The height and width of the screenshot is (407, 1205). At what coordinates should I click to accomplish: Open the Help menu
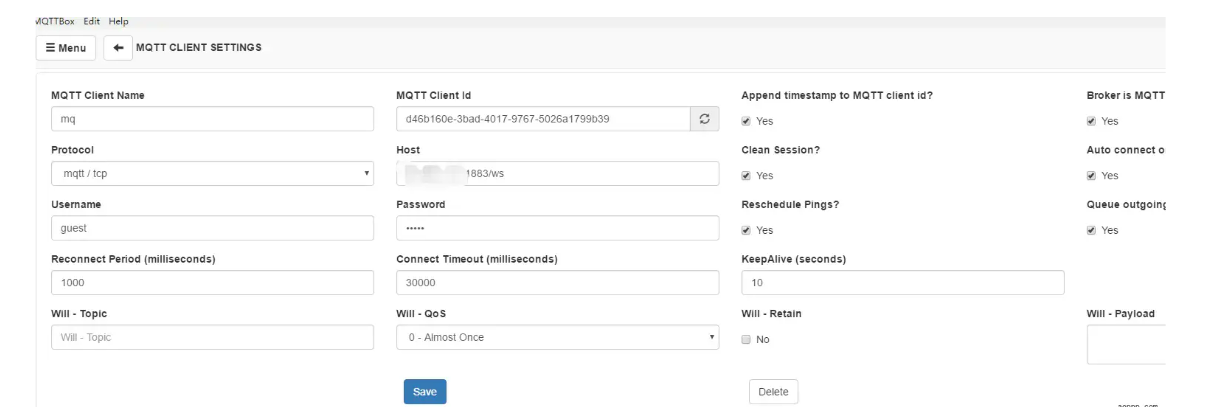point(118,21)
